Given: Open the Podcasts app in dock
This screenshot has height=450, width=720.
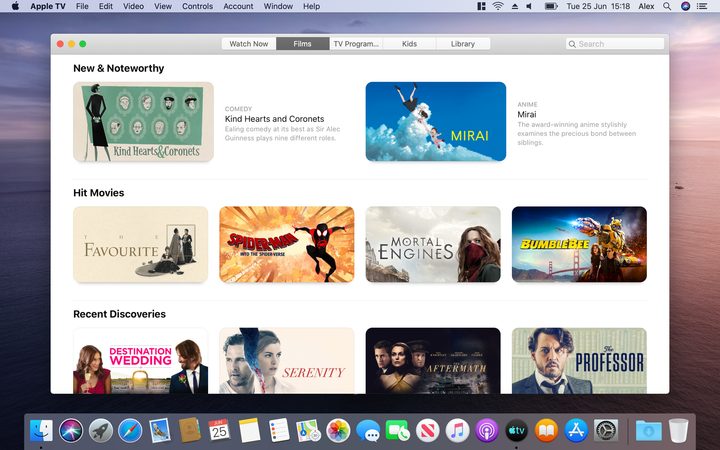Looking at the screenshot, I should pos(487,431).
